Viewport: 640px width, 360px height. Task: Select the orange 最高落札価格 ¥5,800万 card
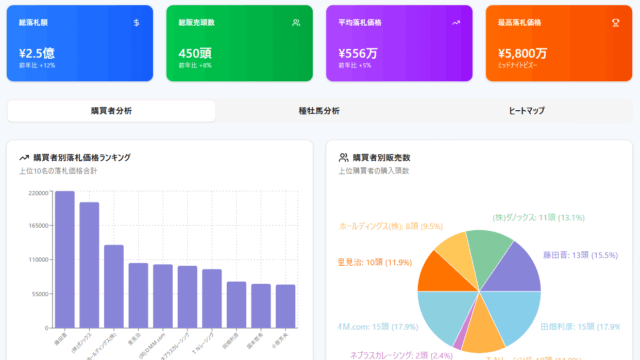559,43
